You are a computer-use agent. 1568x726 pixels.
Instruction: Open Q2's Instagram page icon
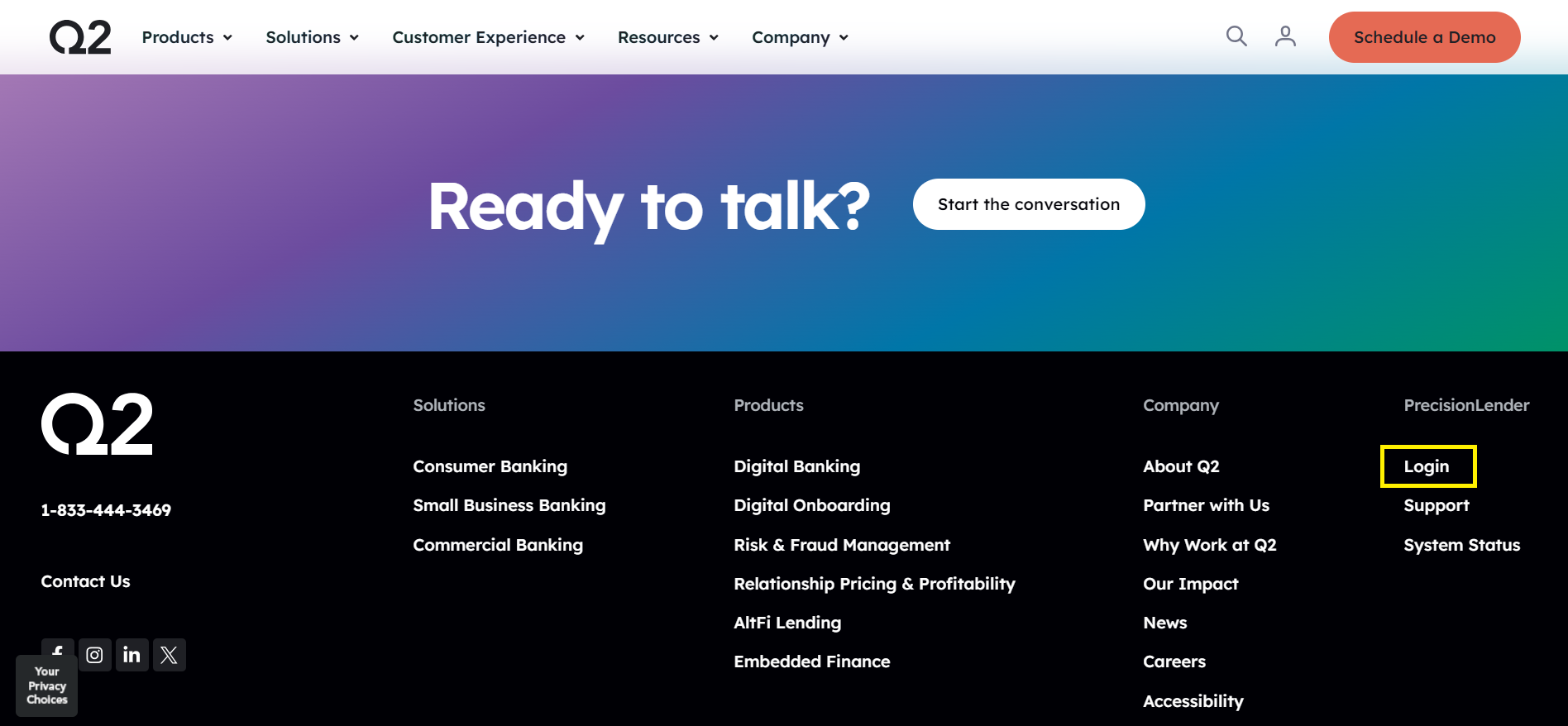[x=95, y=655]
